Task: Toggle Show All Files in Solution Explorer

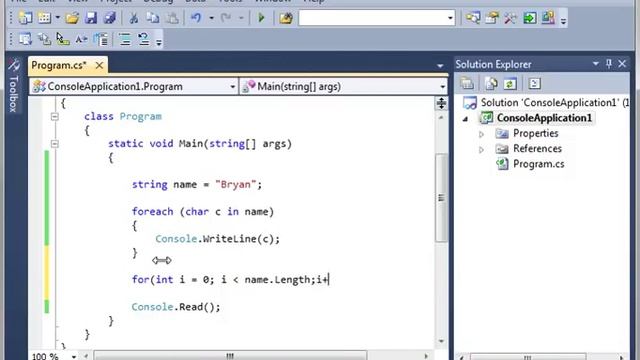Action: coord(491,84)
